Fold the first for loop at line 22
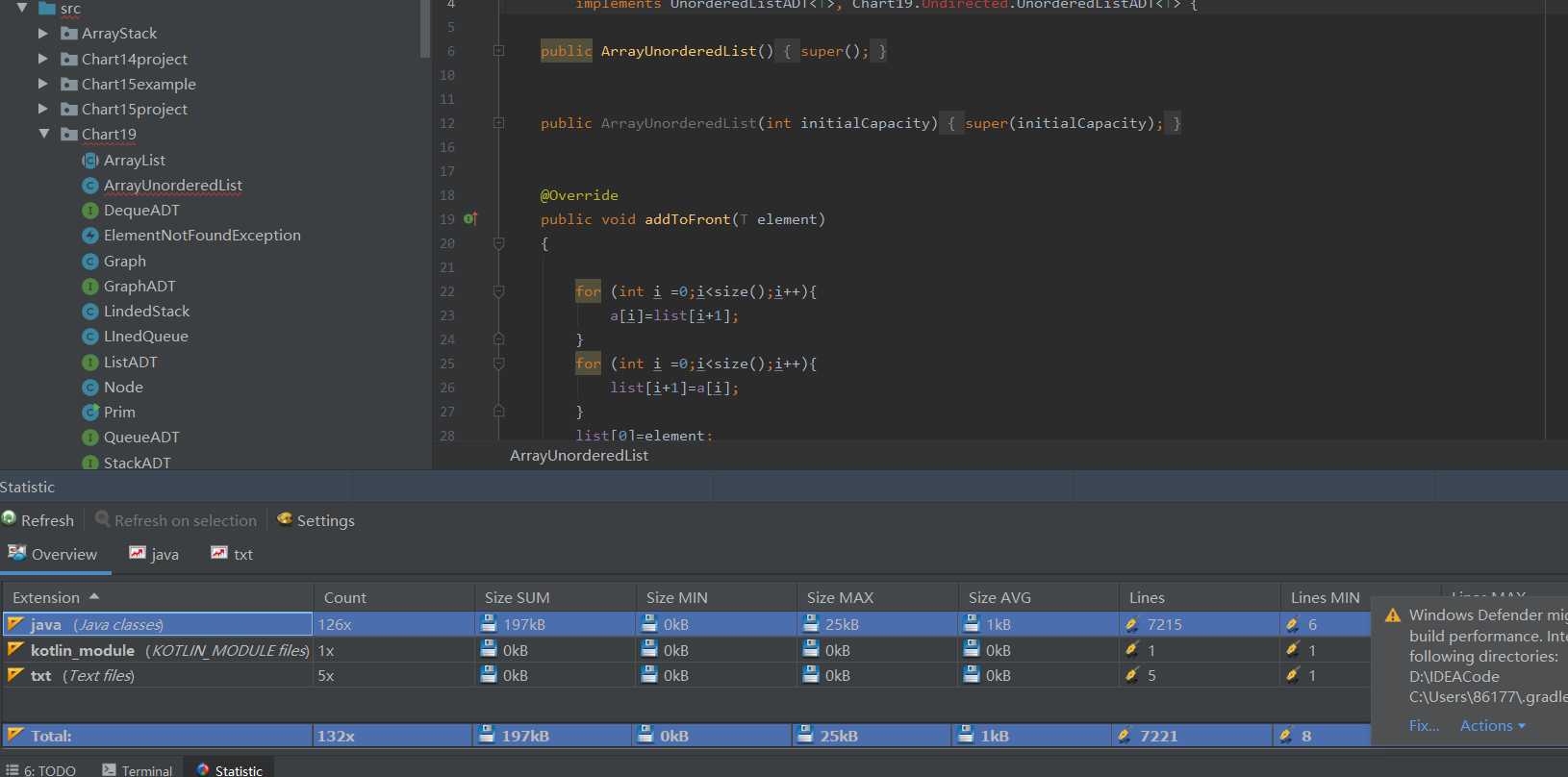 (498, 291)
